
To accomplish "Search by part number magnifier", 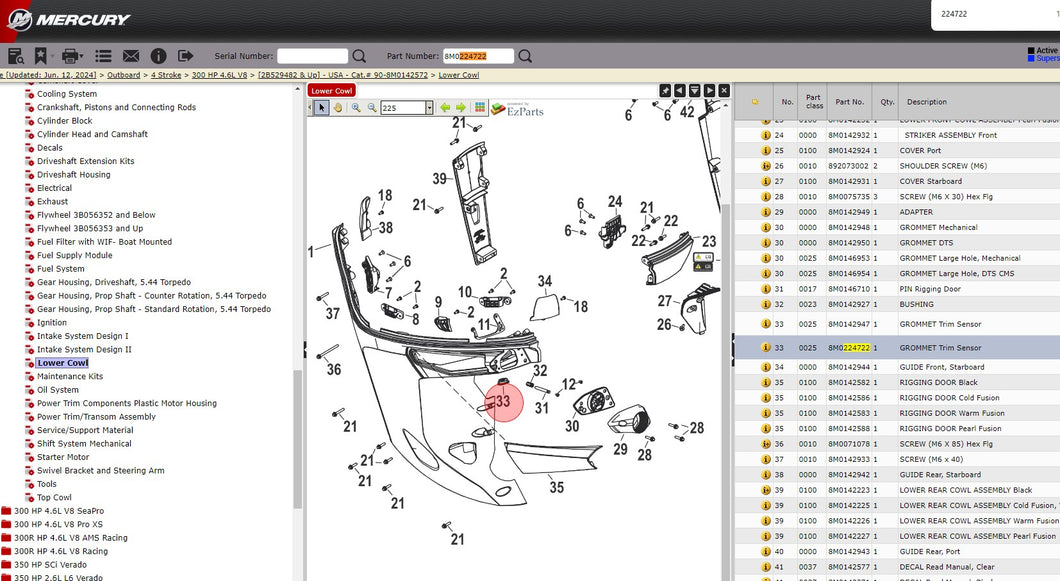I will pyautogui.click(x=525, y=56).
